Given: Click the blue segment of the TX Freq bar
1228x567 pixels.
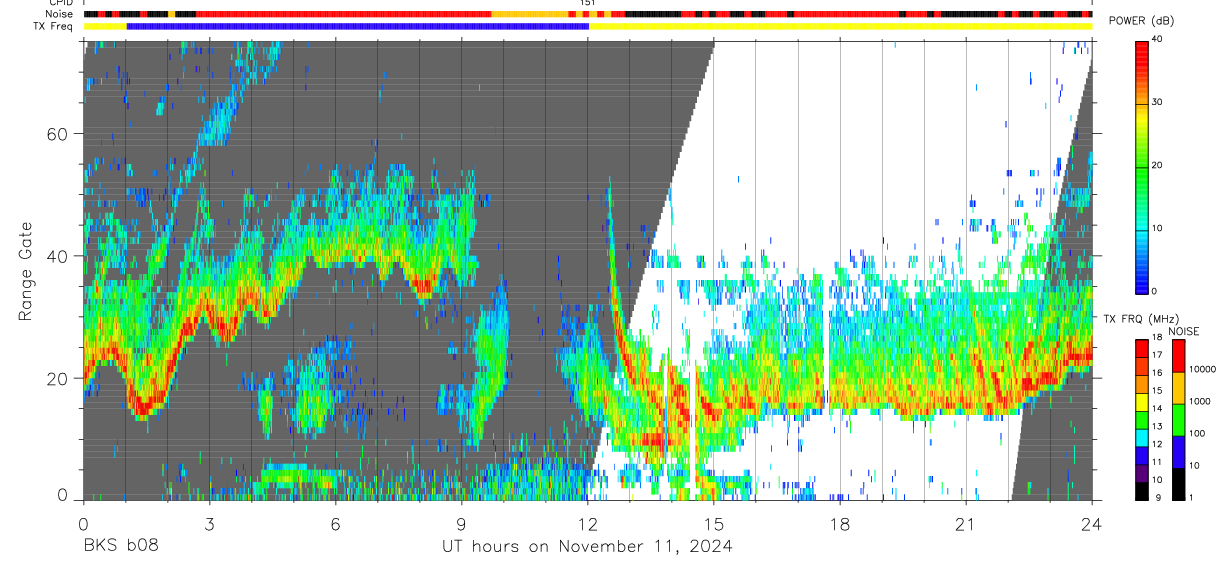Looking at the screenshot, I should coord(358,26).
